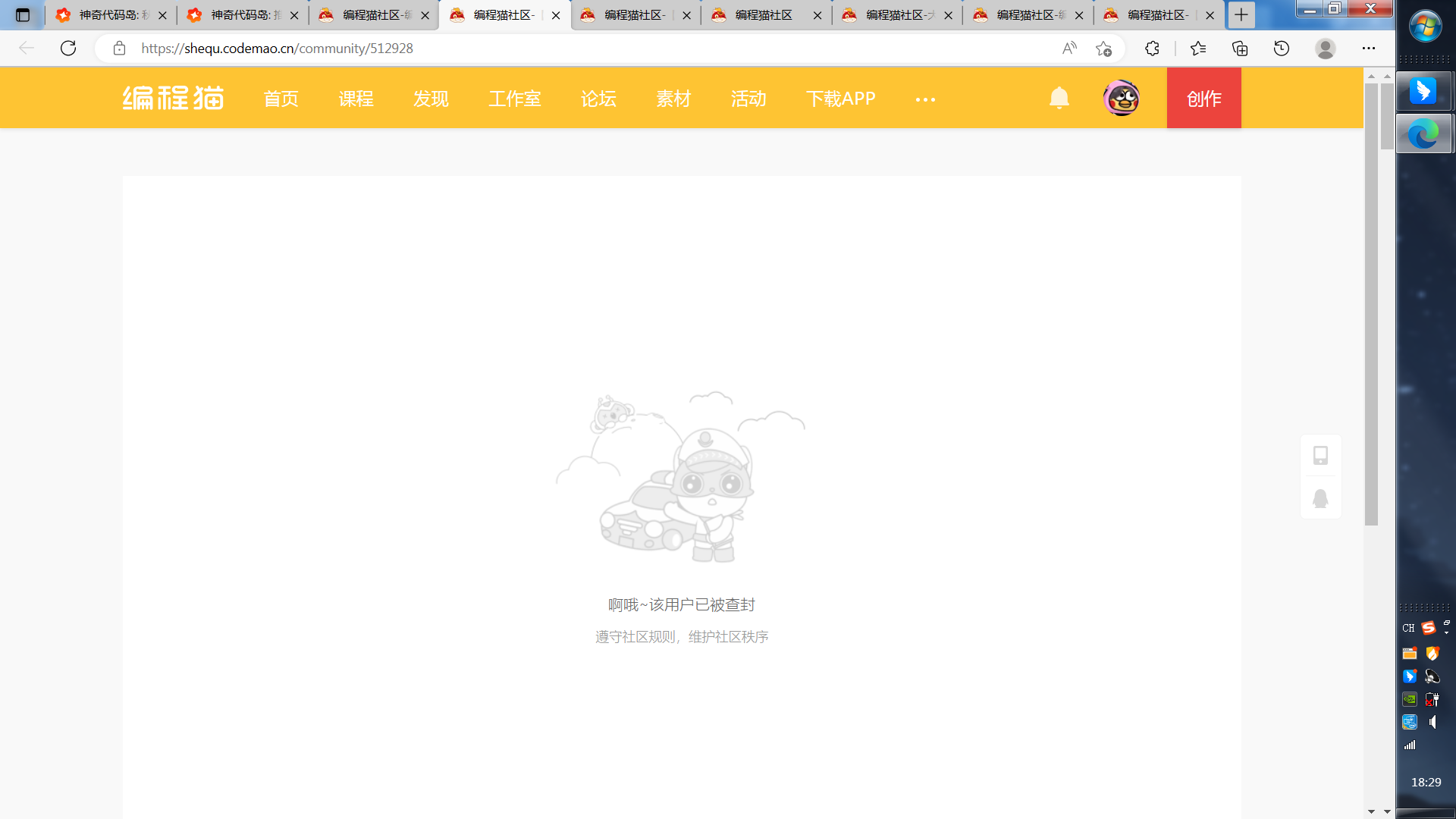Screen dimensions: 1456x819
Task: Open the orange shield security tray icon
Action: [x=1432, y=654]
